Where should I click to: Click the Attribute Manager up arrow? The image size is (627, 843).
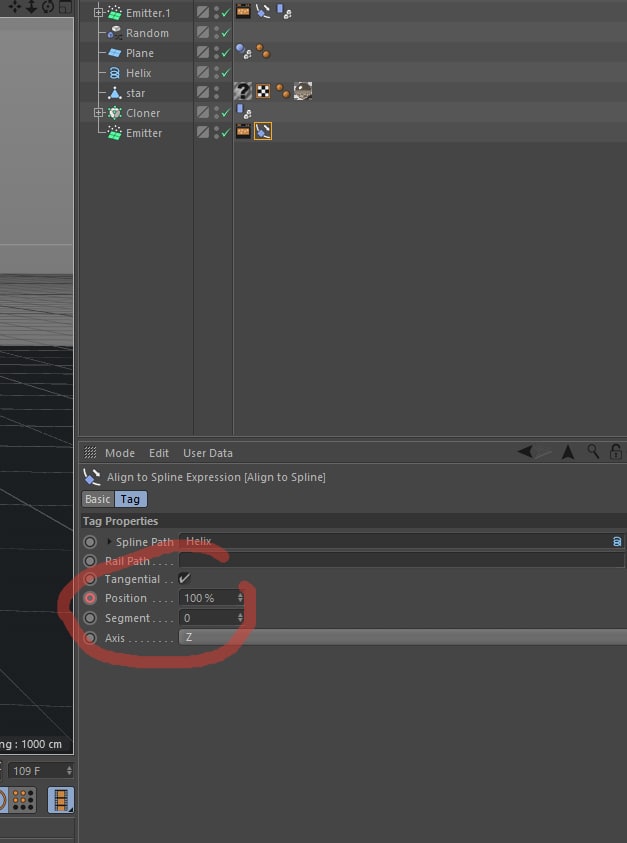tap(568, 452)
